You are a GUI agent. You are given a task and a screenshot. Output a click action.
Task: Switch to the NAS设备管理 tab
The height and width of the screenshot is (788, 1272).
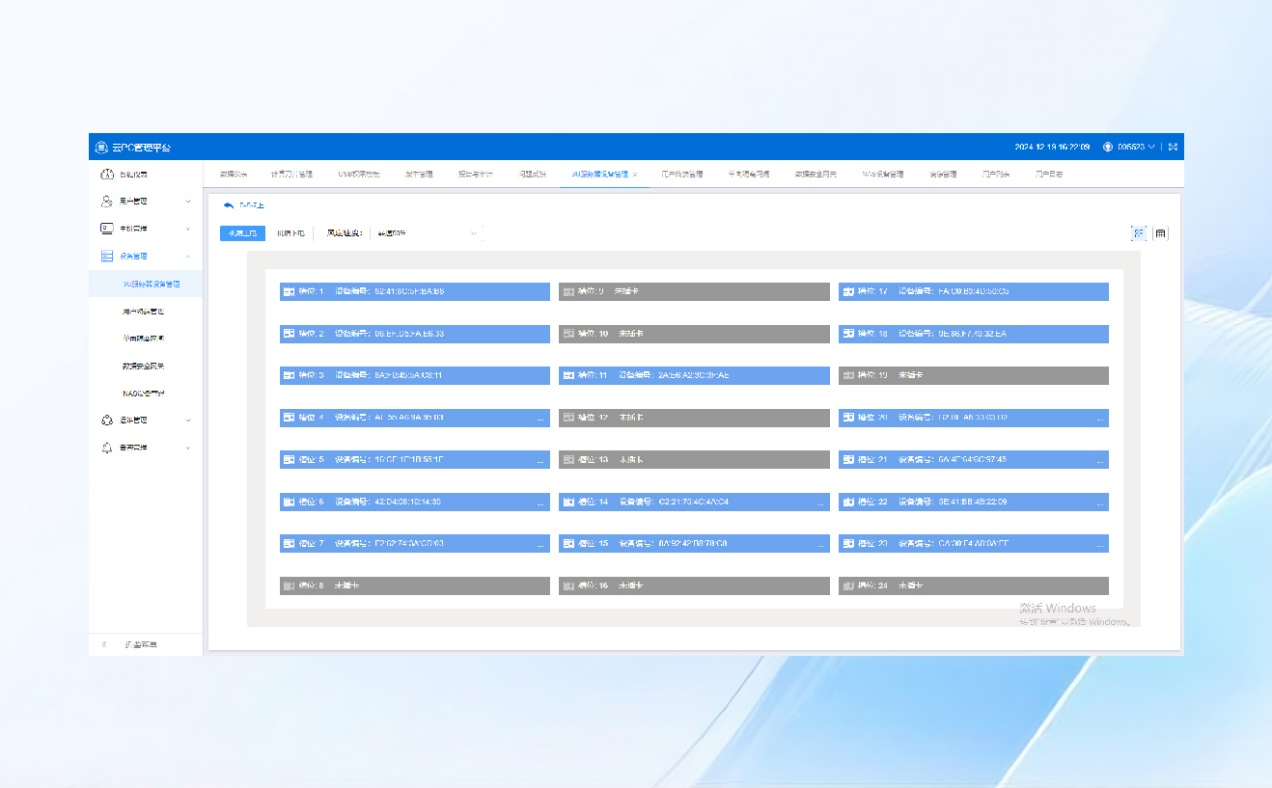pyautogui.click(x=883, y=174)
